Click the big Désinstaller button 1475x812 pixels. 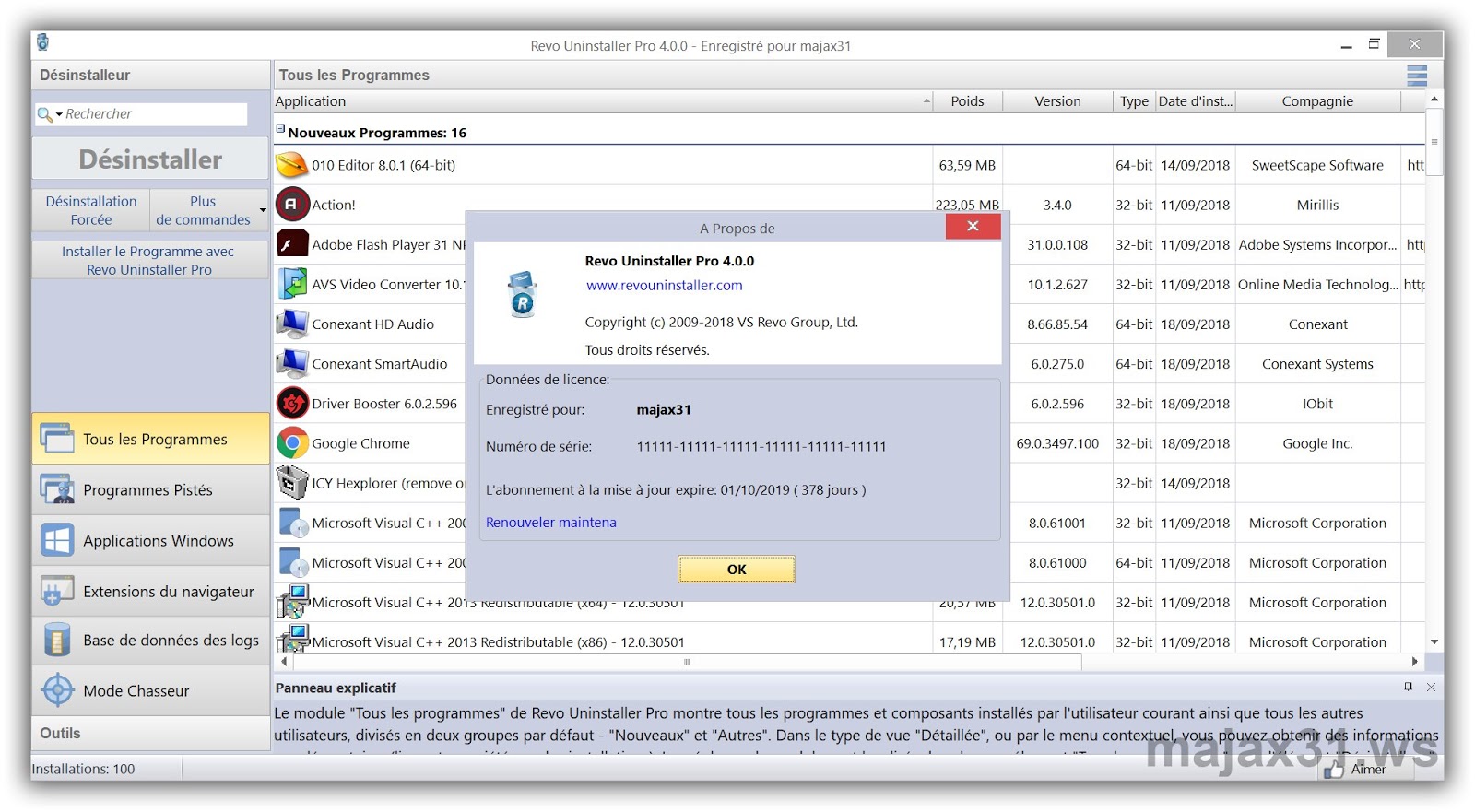tap(150, 159)
